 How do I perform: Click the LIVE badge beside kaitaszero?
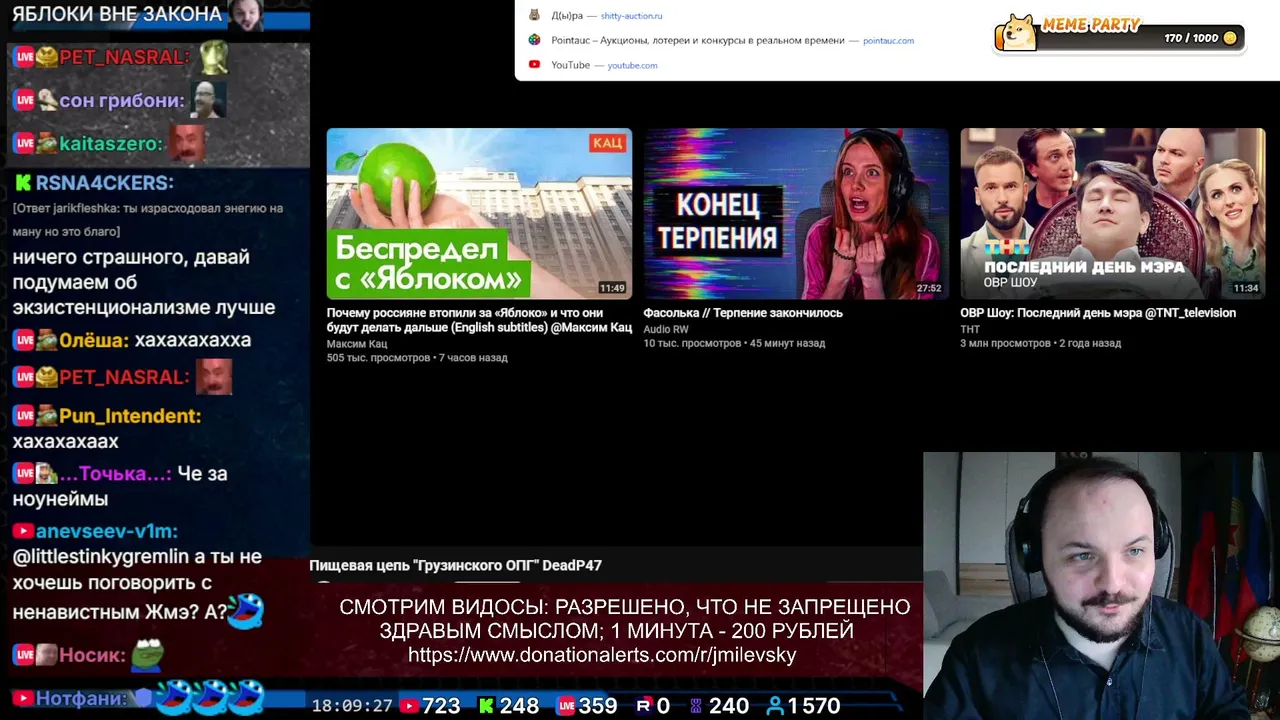24,143
